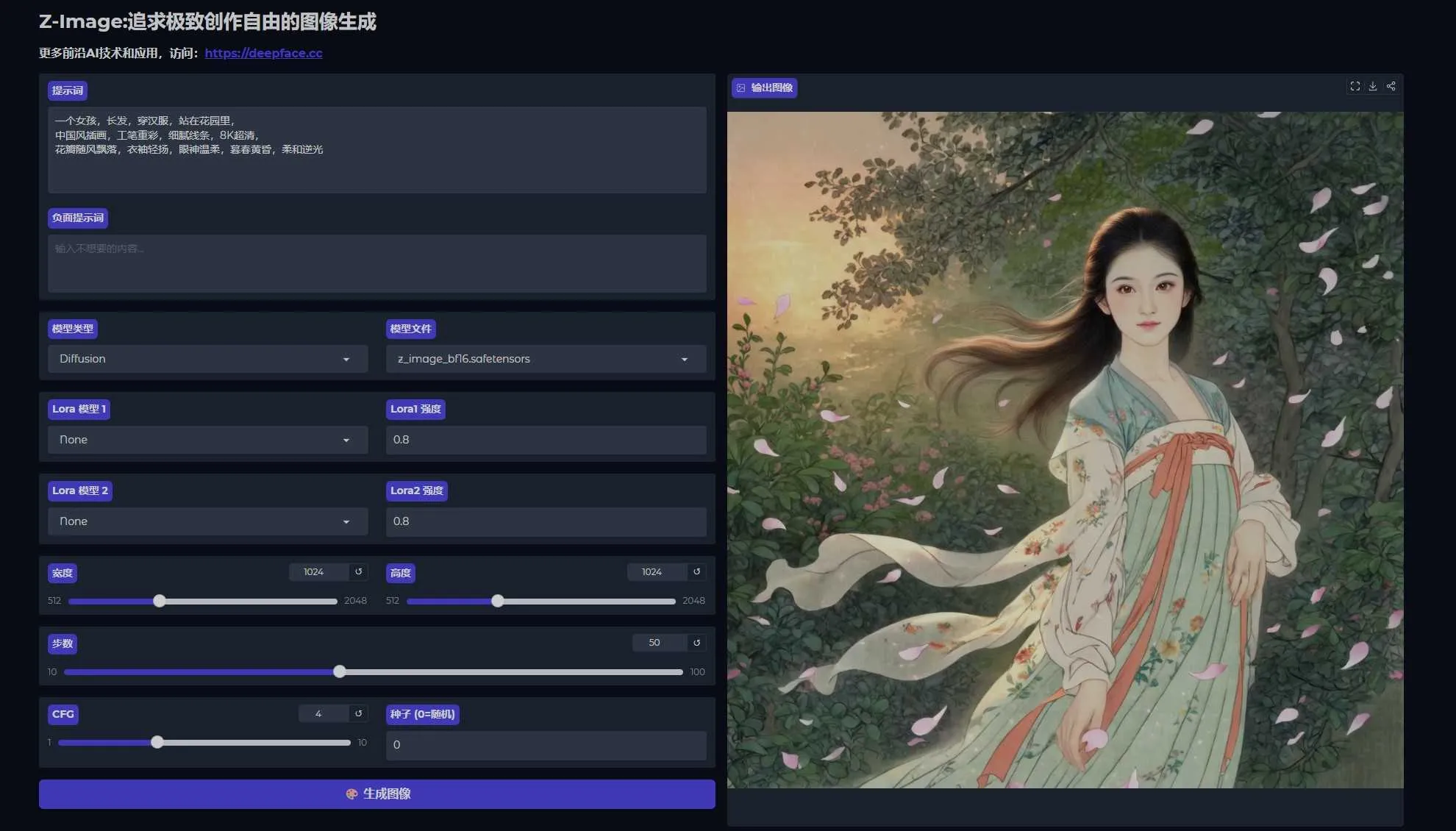1456x831 pixels.
Task: Open the 模型类型 Diffusion dropdown
Action: [207, 359]
